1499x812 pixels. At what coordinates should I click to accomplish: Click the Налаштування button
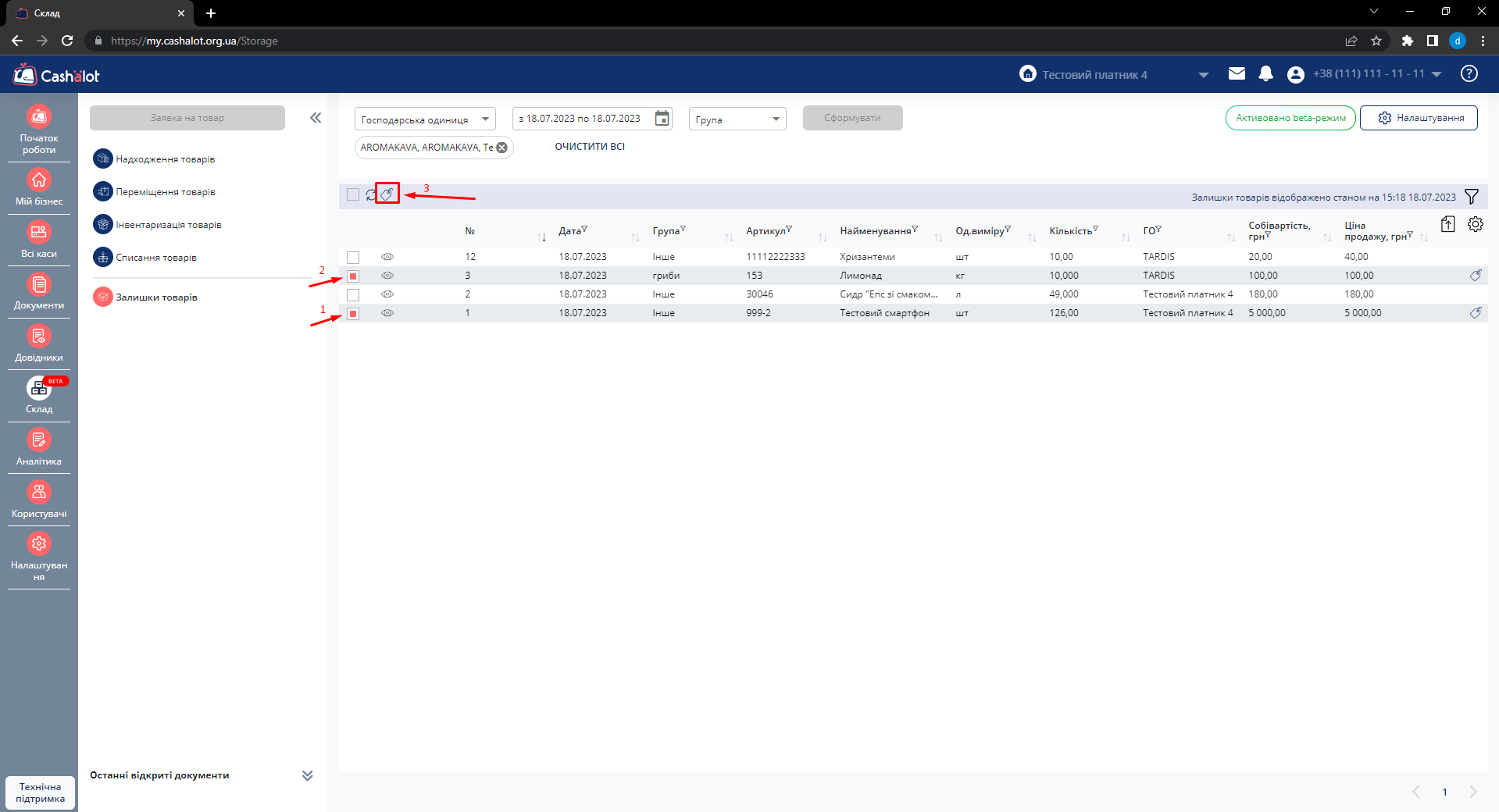[x=1419, y=118]
